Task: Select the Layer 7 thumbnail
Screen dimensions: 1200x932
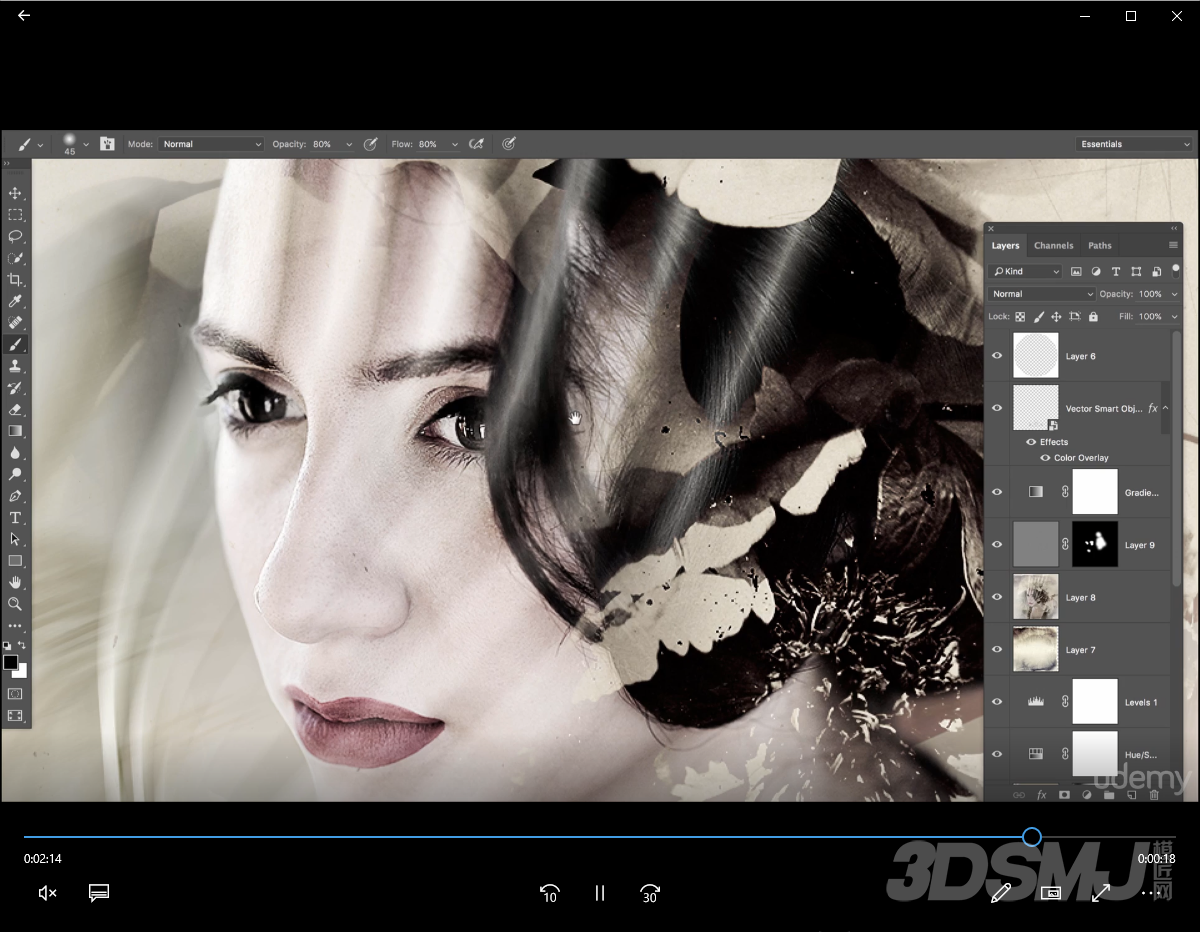Action: pos(1035,649)
